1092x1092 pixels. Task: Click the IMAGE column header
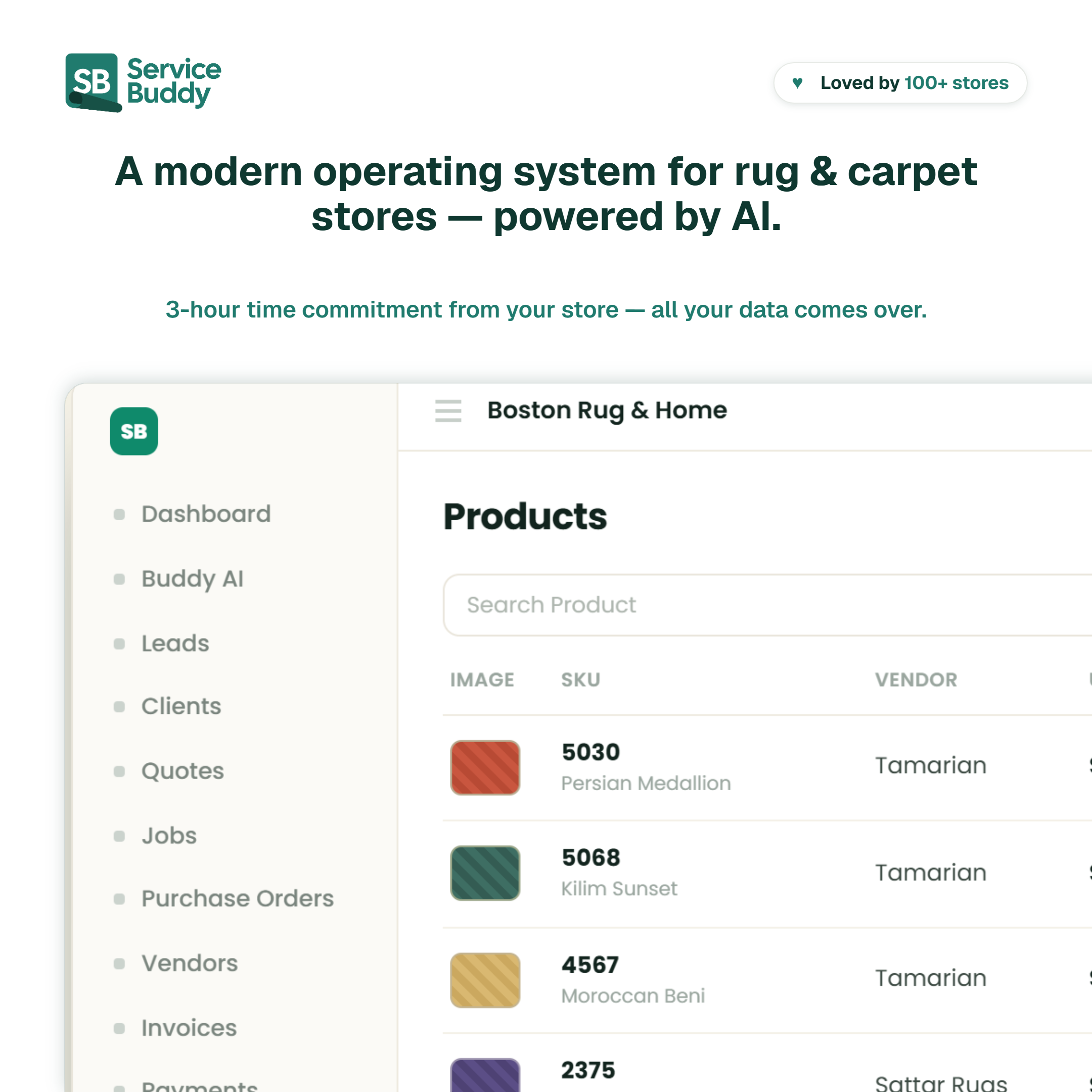(x=482, y=679)
